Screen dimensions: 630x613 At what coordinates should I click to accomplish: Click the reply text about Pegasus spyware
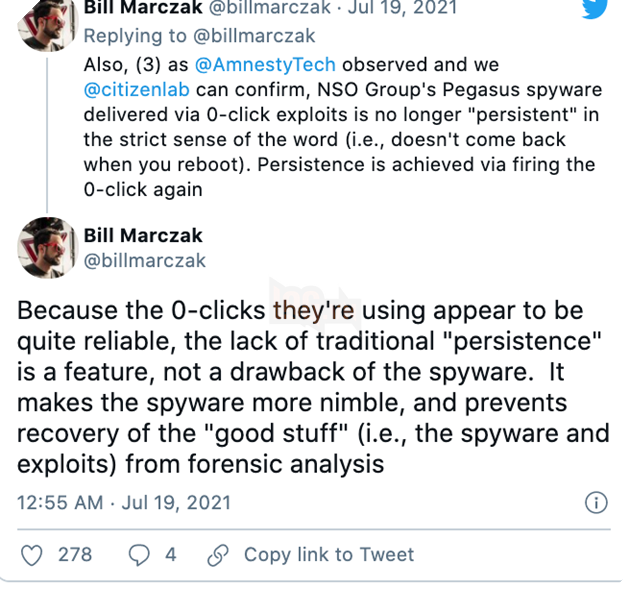[x=340, y=127]
